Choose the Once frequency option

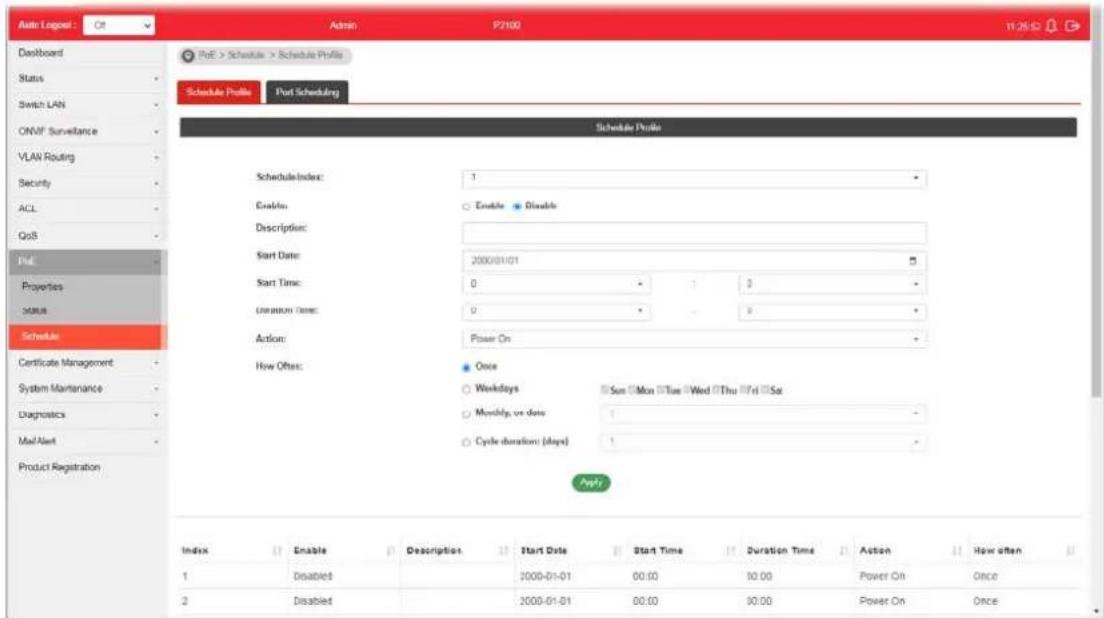pos(466,367)
